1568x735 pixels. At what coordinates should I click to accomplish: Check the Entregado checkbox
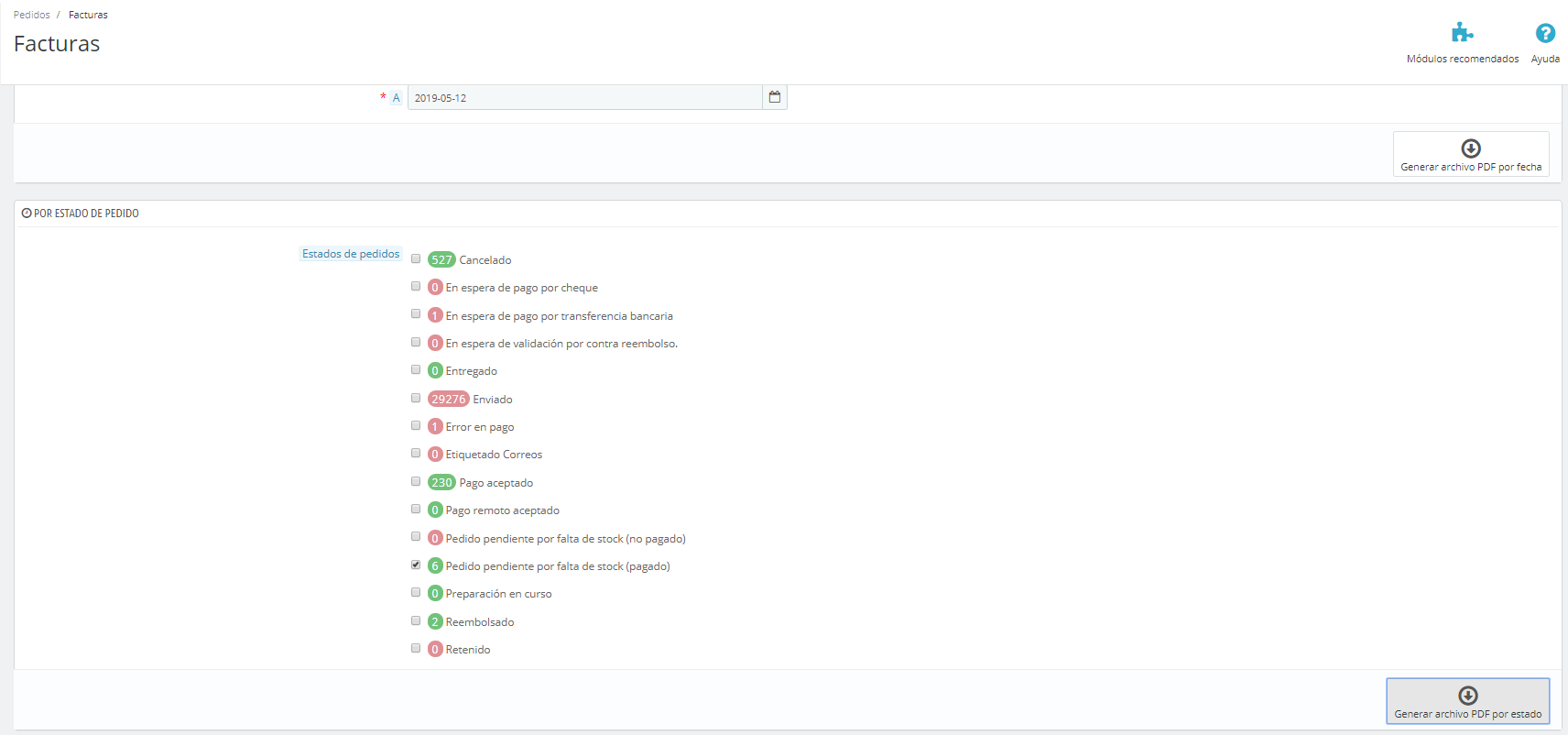416,369
